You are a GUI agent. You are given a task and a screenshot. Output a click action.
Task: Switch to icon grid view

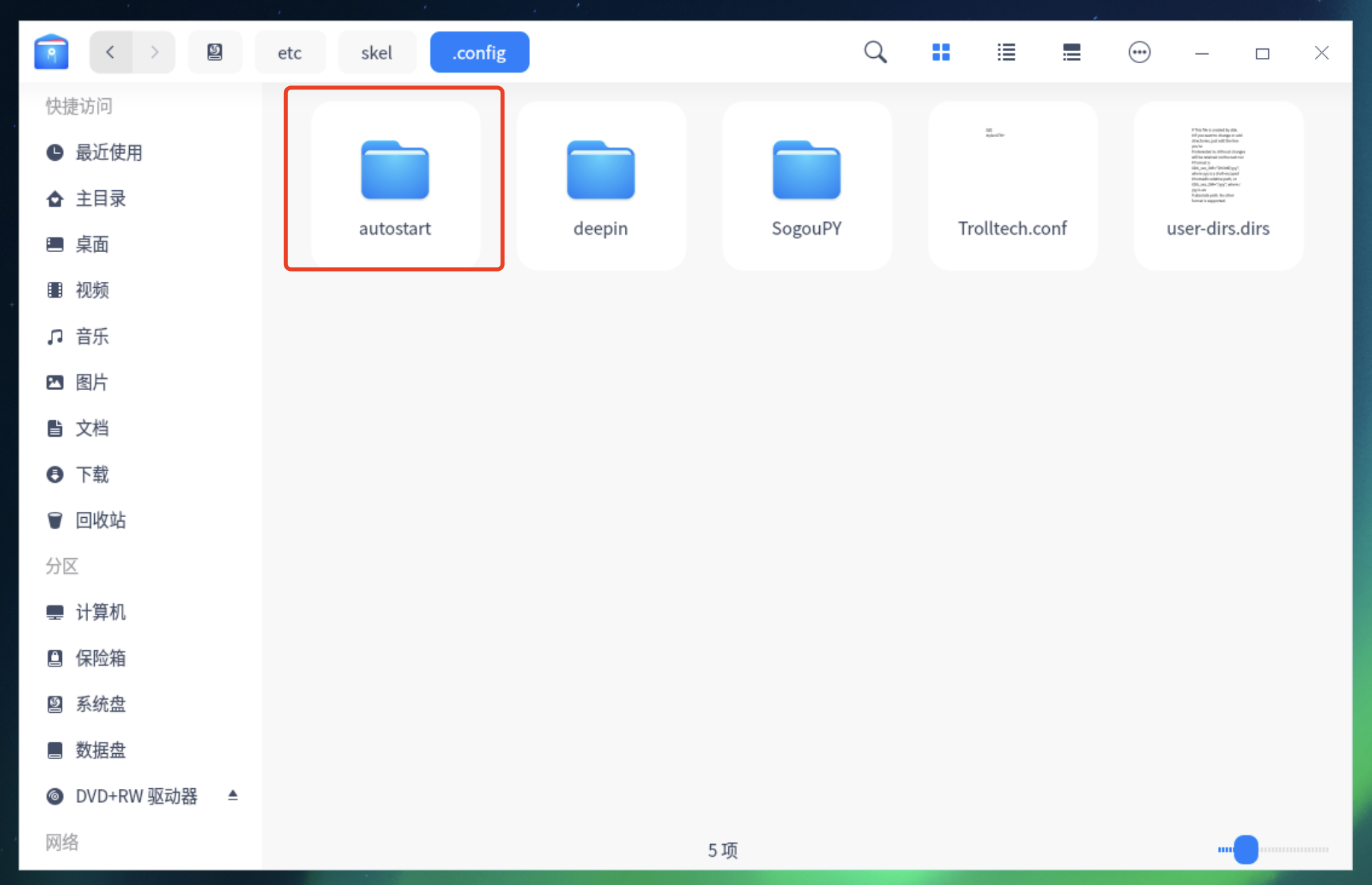[941, 52]
